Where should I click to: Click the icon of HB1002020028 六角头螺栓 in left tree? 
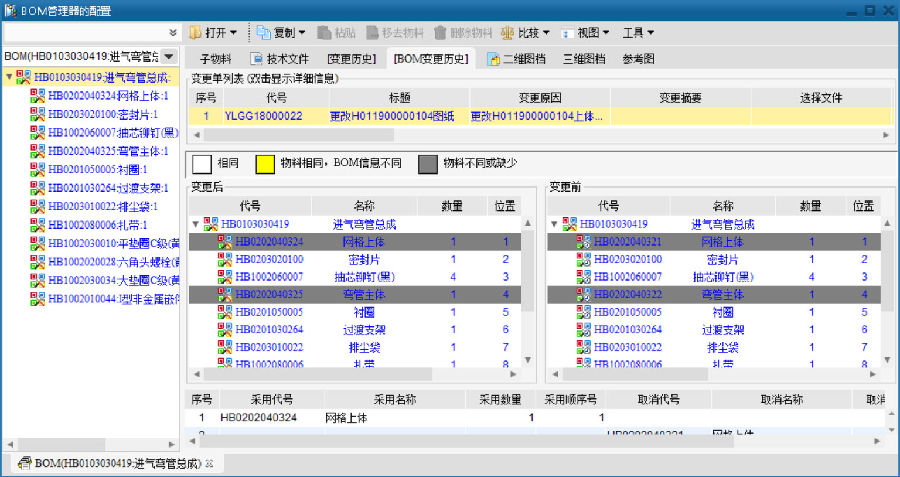pos(37,261)
